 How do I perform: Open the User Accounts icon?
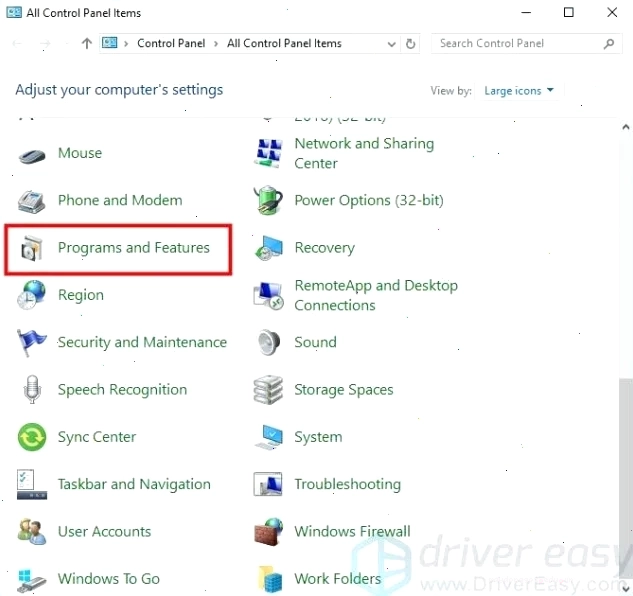[x=32, y=531]
